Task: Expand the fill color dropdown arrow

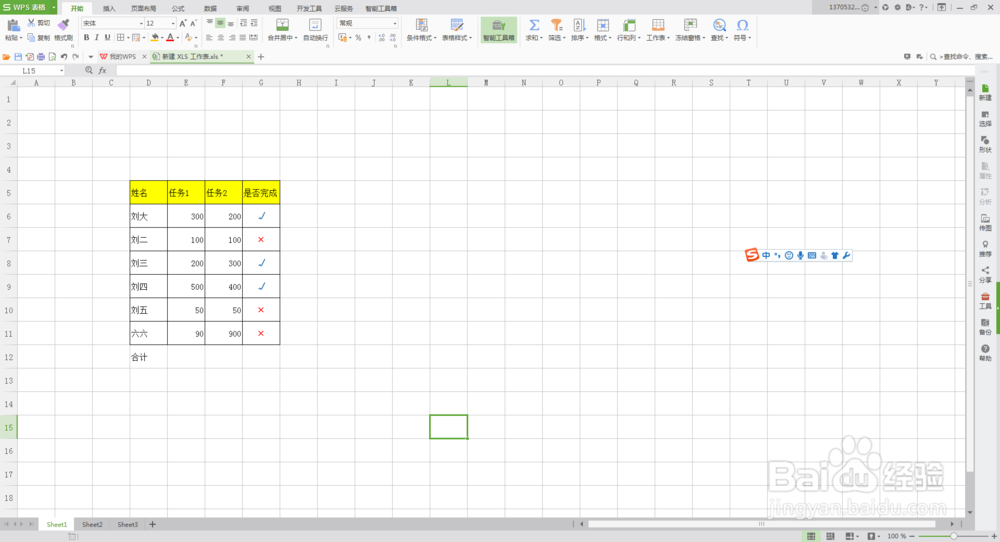Action: click(162, 38)
